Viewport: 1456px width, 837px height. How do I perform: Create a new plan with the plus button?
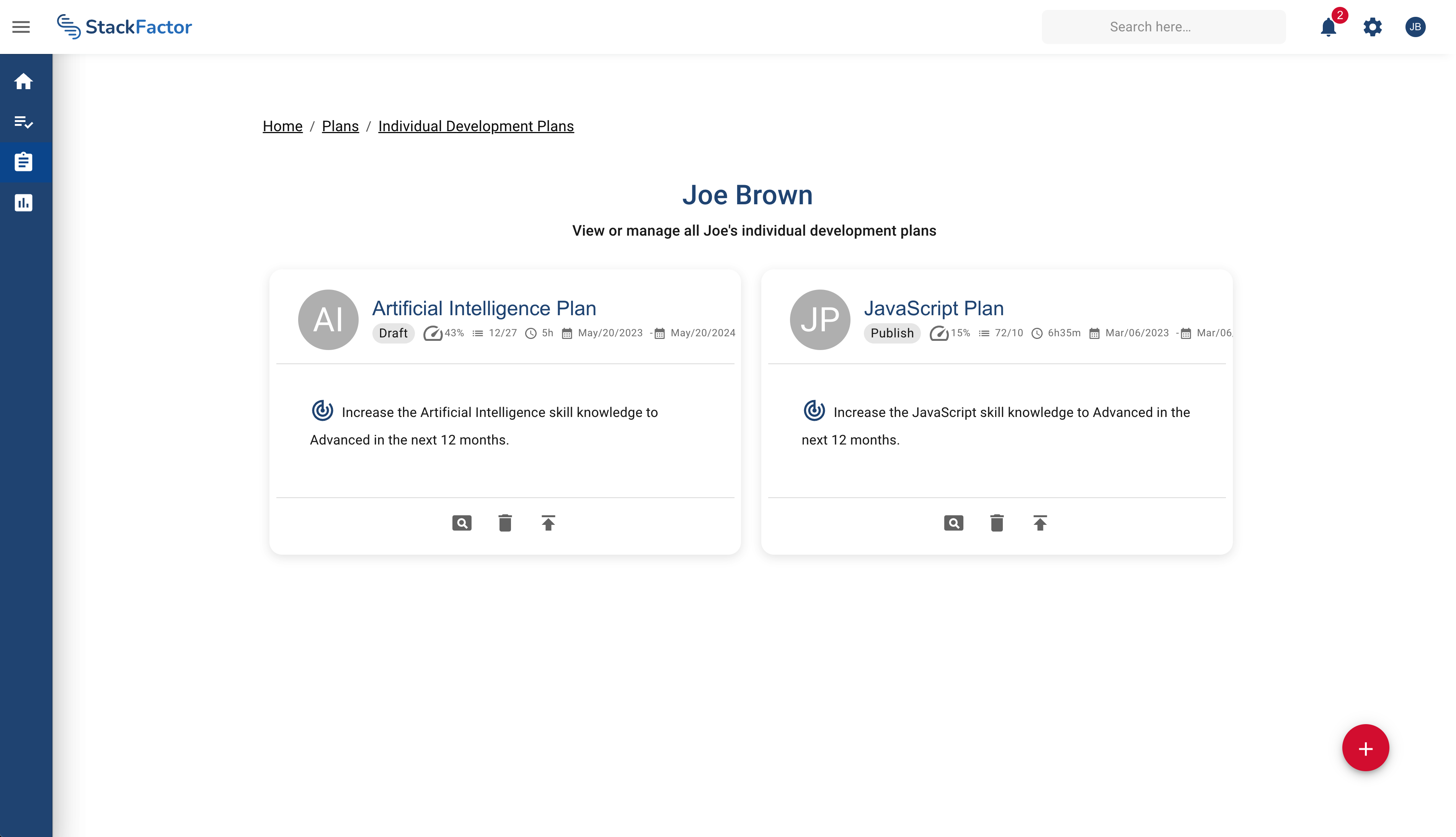(1365, 748)
